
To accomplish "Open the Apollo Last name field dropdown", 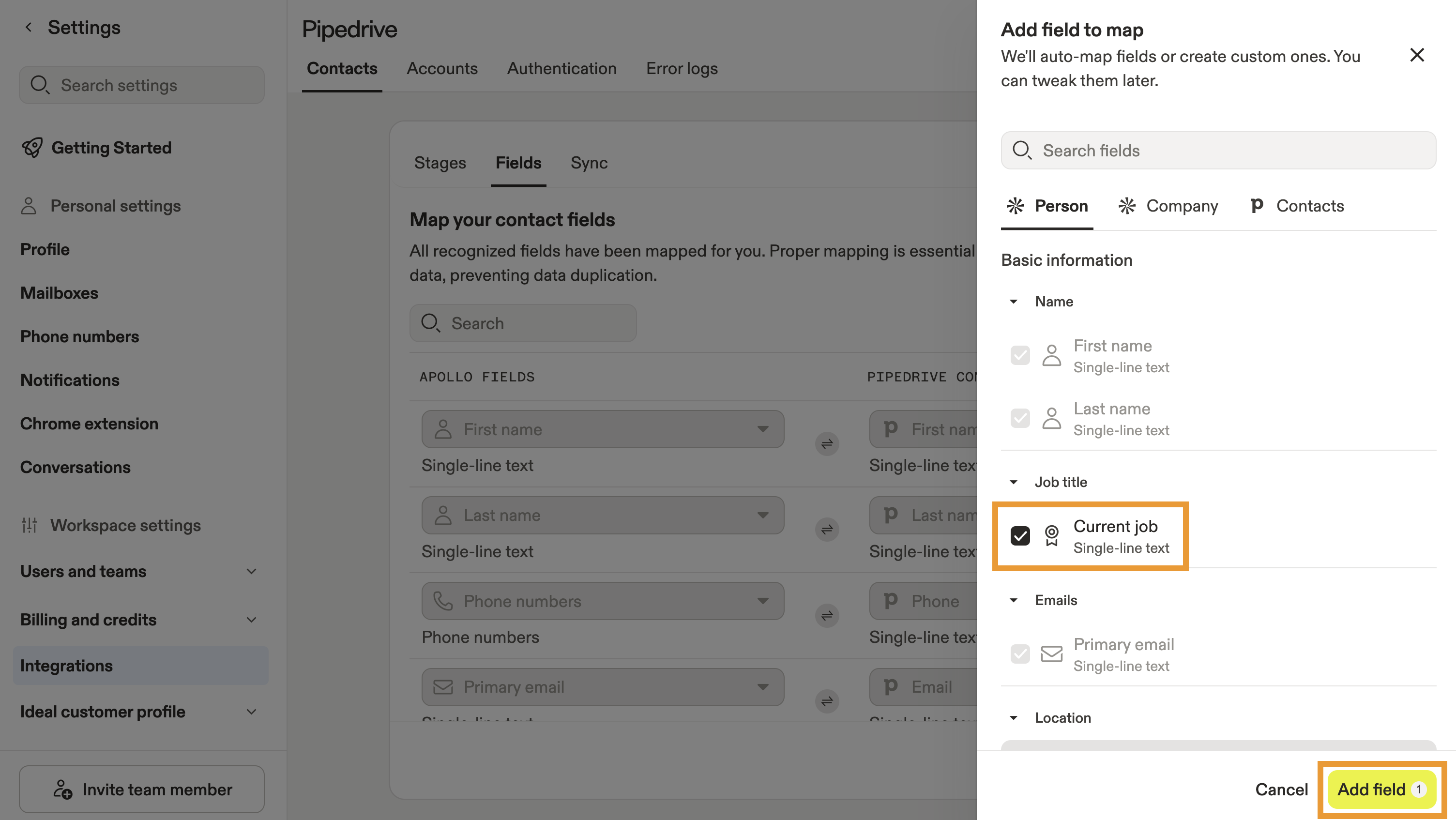I will tap(763, 515).
